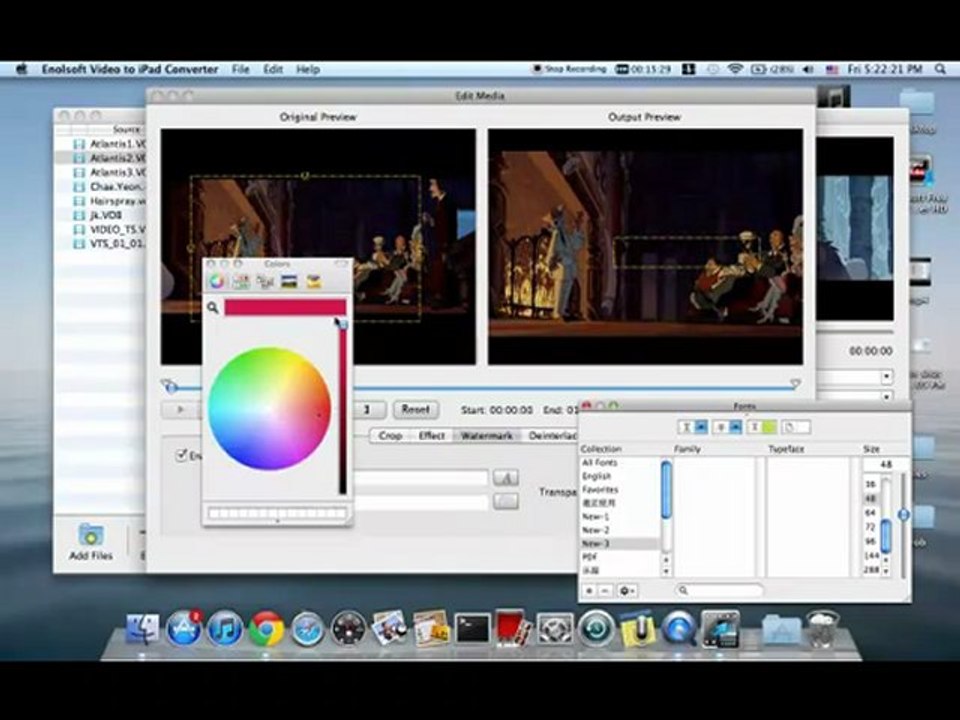The height and width of the screenshot is (720, 960).
Task: Click the current red color swatch bar
Action: [285, 307]
